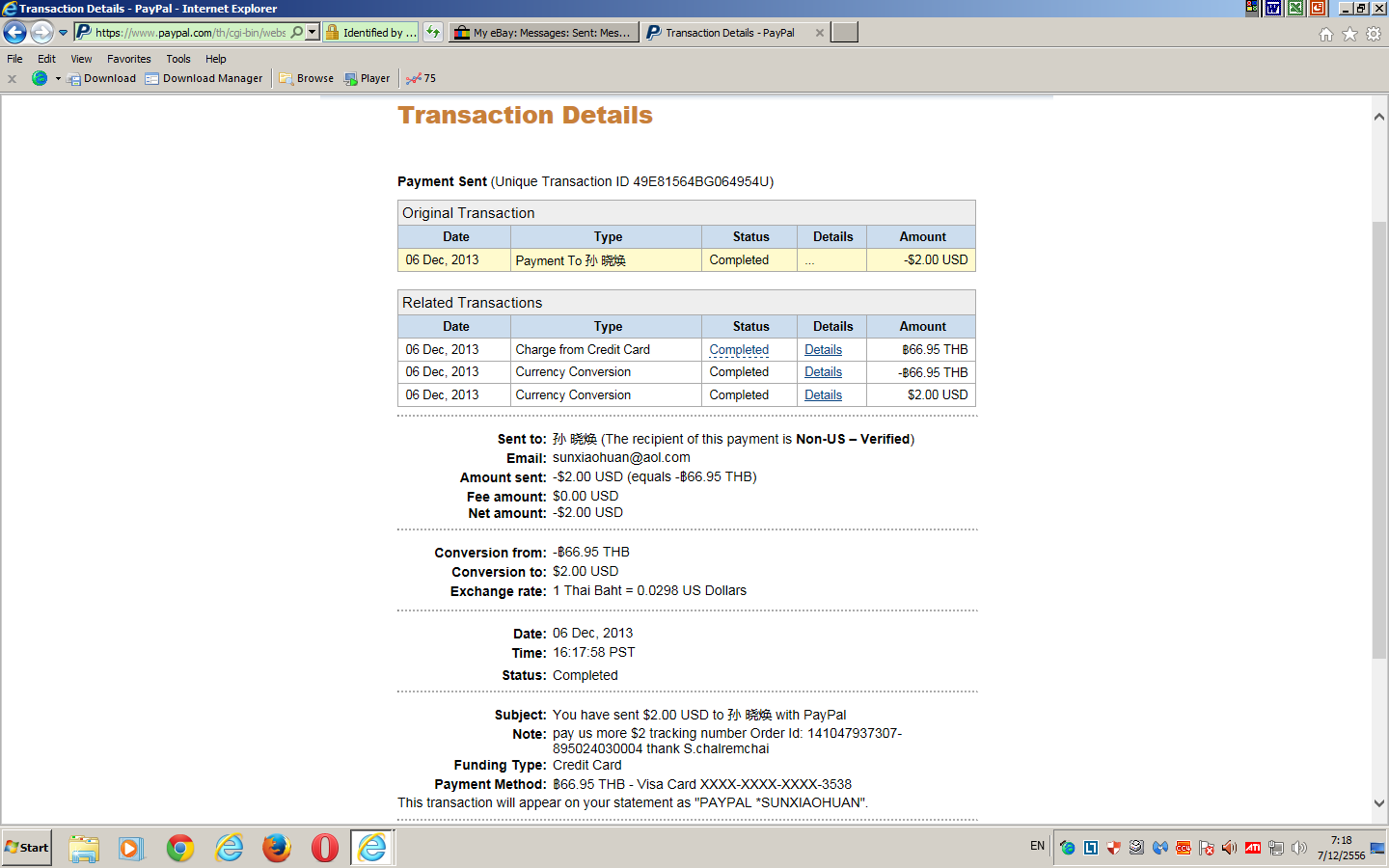Click the EN language indicator

[x=1037, y=846]
